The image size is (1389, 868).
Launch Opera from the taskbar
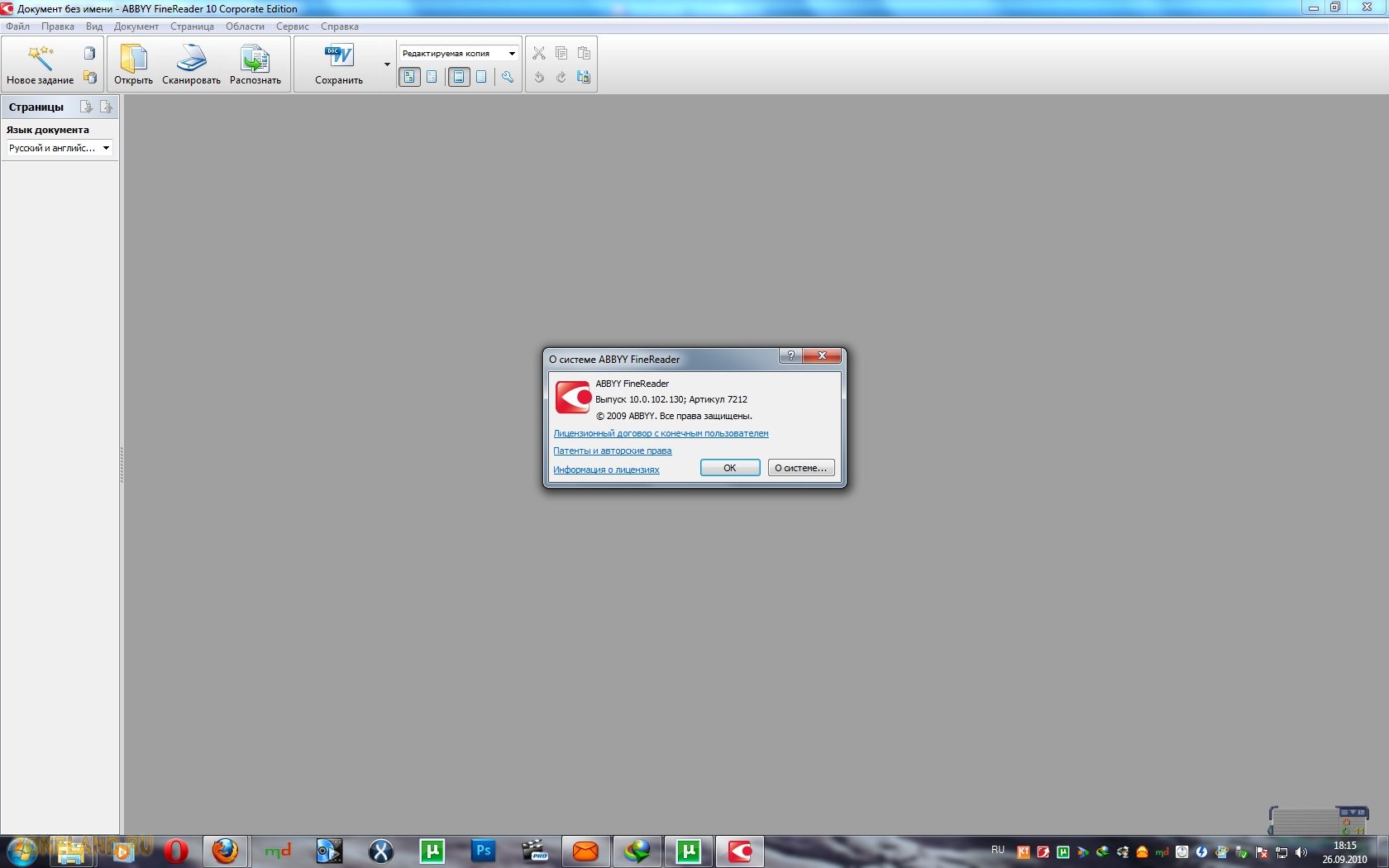point(175,851)
